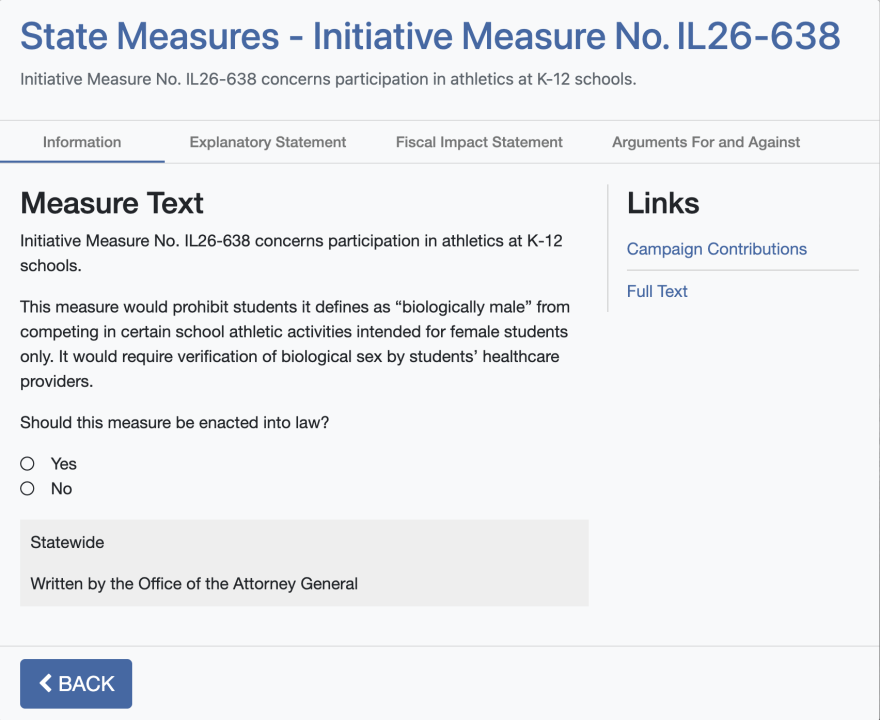Open the Campaign Contributions link
The image size is (880, 720).
tap(717, 249)
